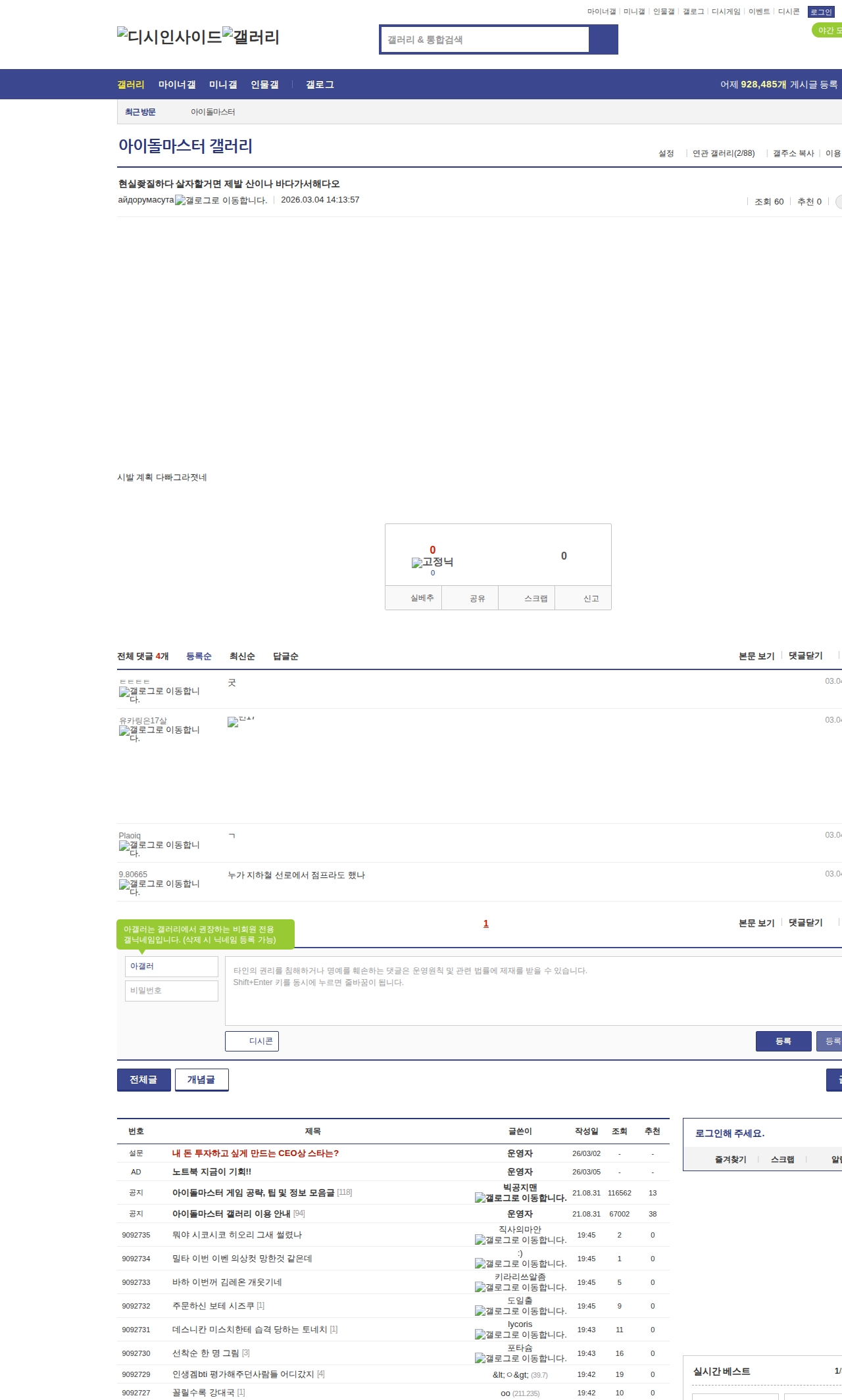Click the 조회 column header in the post list
Viewport: 842px width, 1400px height.
point(620,1132)
